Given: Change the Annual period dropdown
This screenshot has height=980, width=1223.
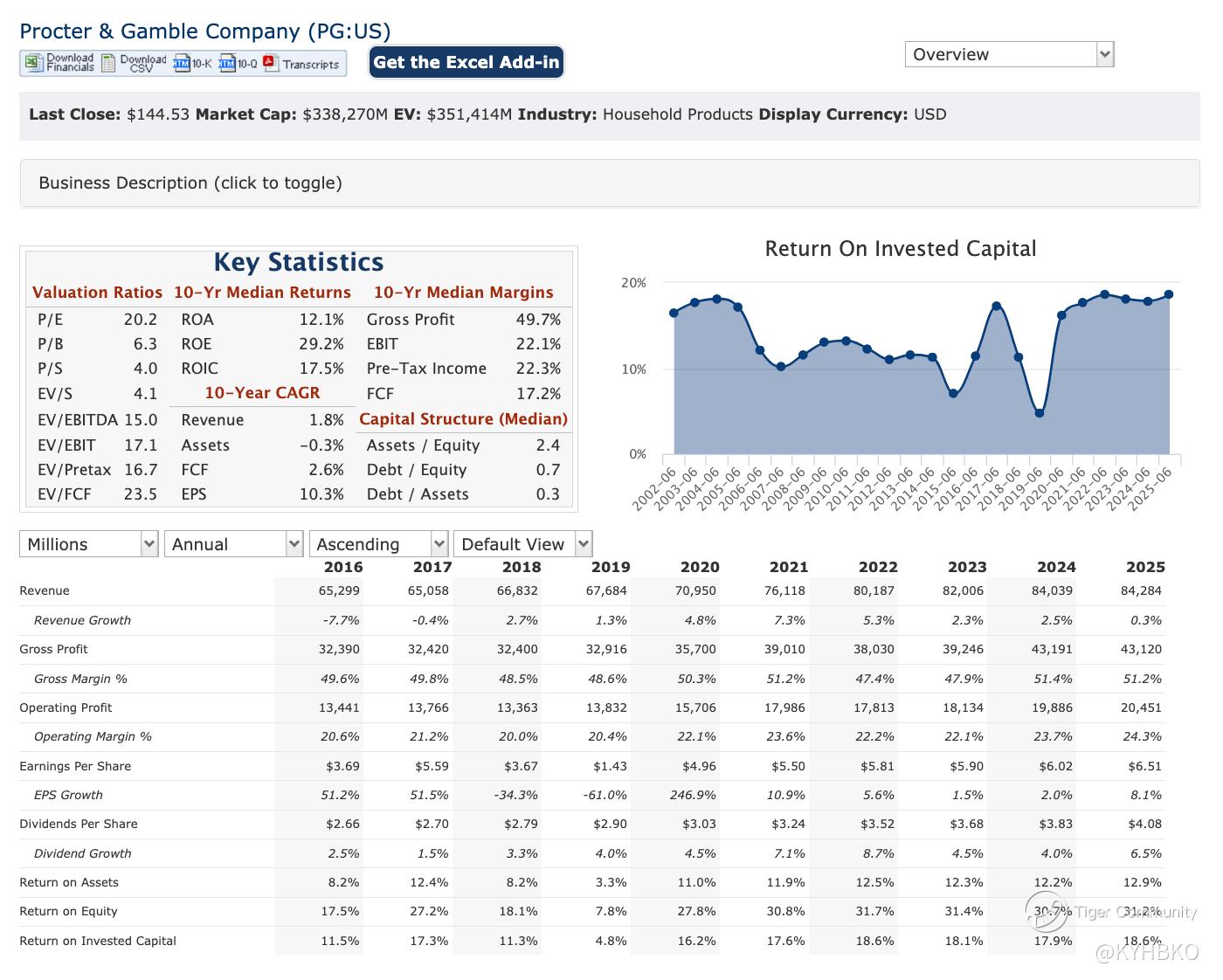Looking at the screenshot, I should point(233,544).
